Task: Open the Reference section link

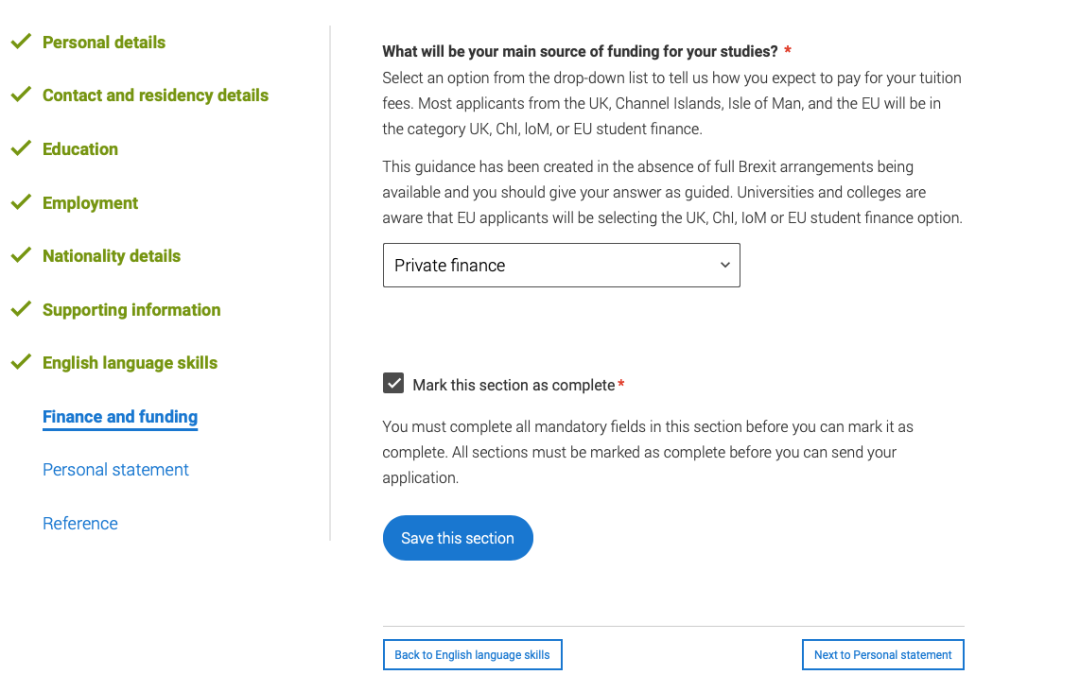Action: coord(80,523)
